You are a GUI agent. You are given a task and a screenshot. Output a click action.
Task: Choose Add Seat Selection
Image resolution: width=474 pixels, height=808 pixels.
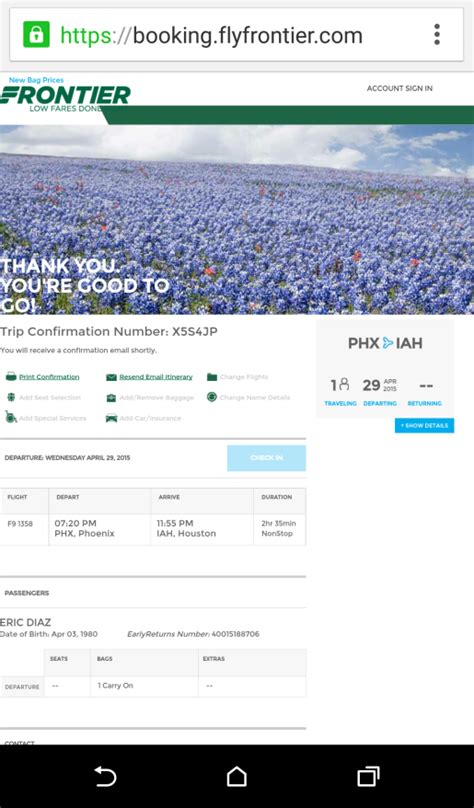[49, 398]
